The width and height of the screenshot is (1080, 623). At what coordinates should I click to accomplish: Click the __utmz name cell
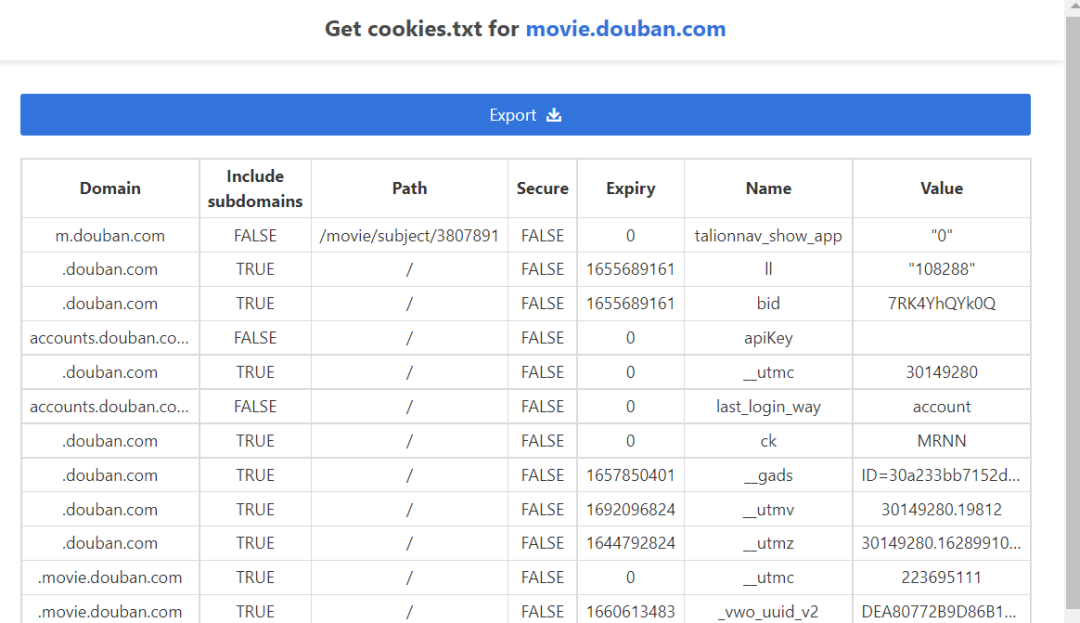click(769, 543)
